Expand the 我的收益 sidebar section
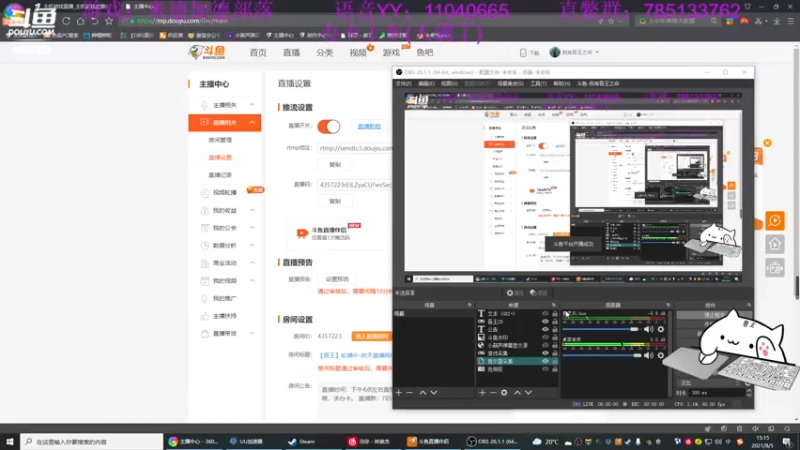800x450 pixels. [252, 210]
